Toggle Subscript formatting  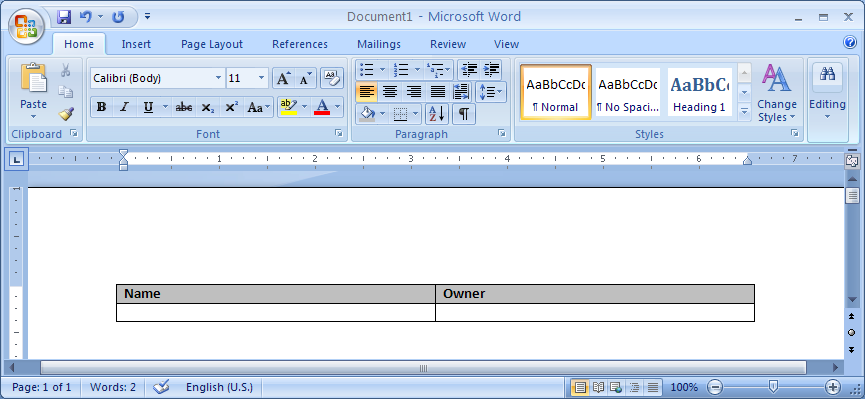(207, 107)
